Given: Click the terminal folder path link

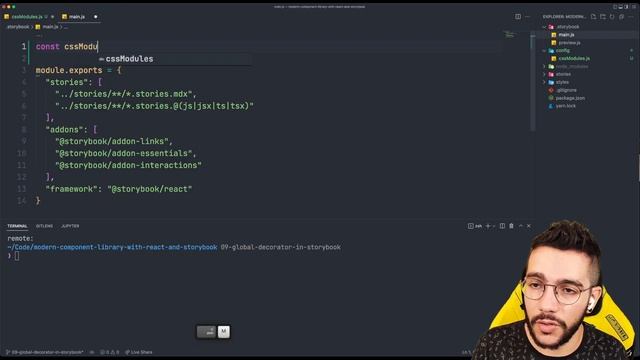Looking at the screenshot, I should pos(112,247).
